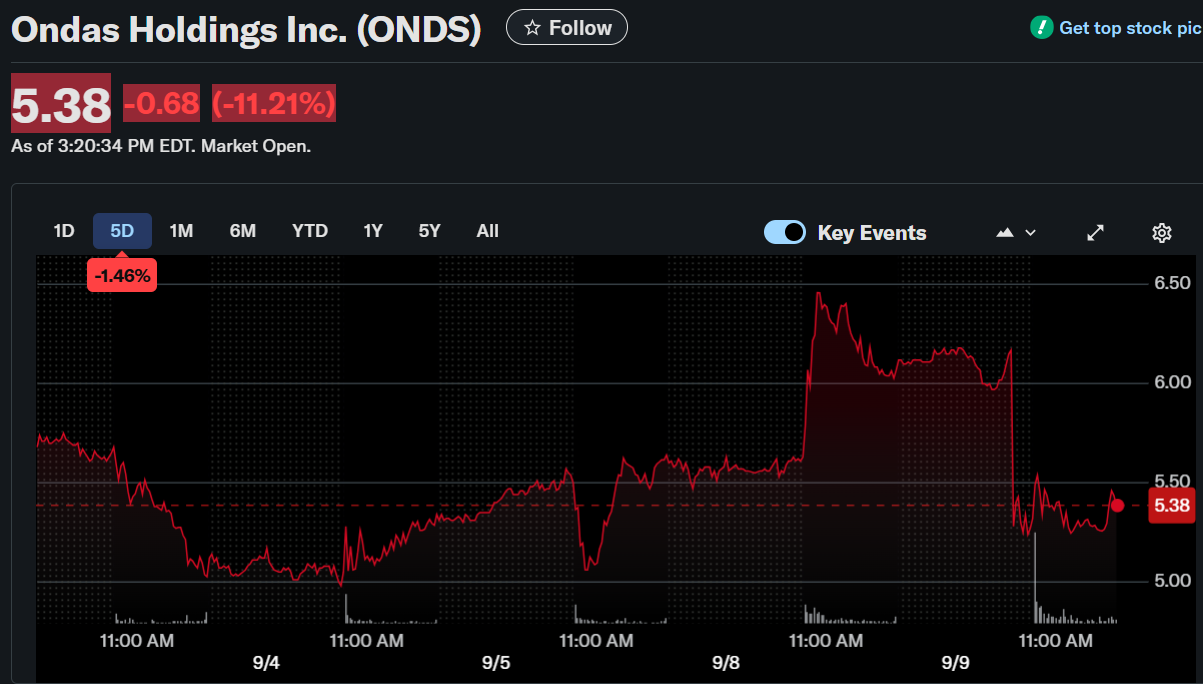1203x684 pixels.
Task: Show the All time range chart
Action: 488,231
